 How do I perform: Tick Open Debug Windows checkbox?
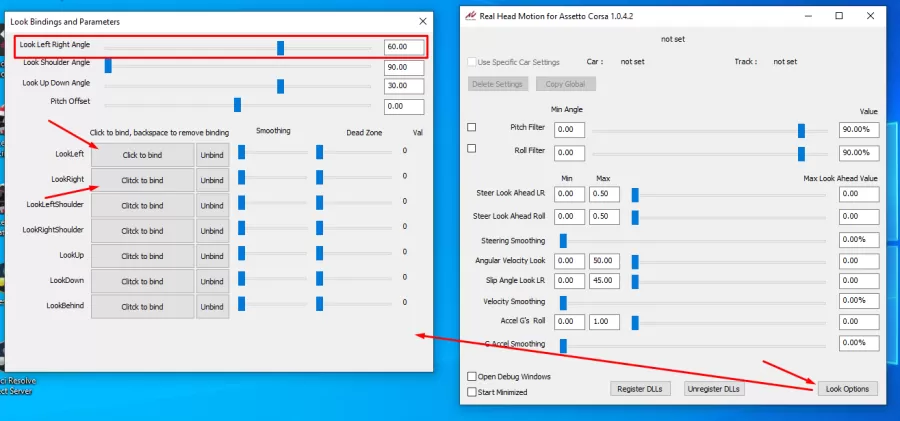click(472, 377)
